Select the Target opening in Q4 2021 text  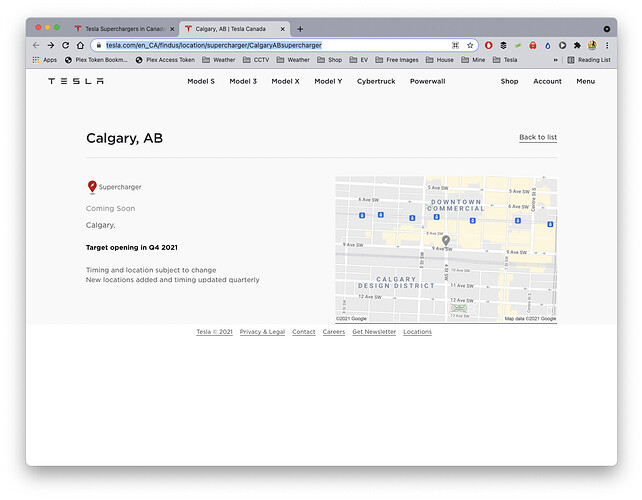pos(132,247)
